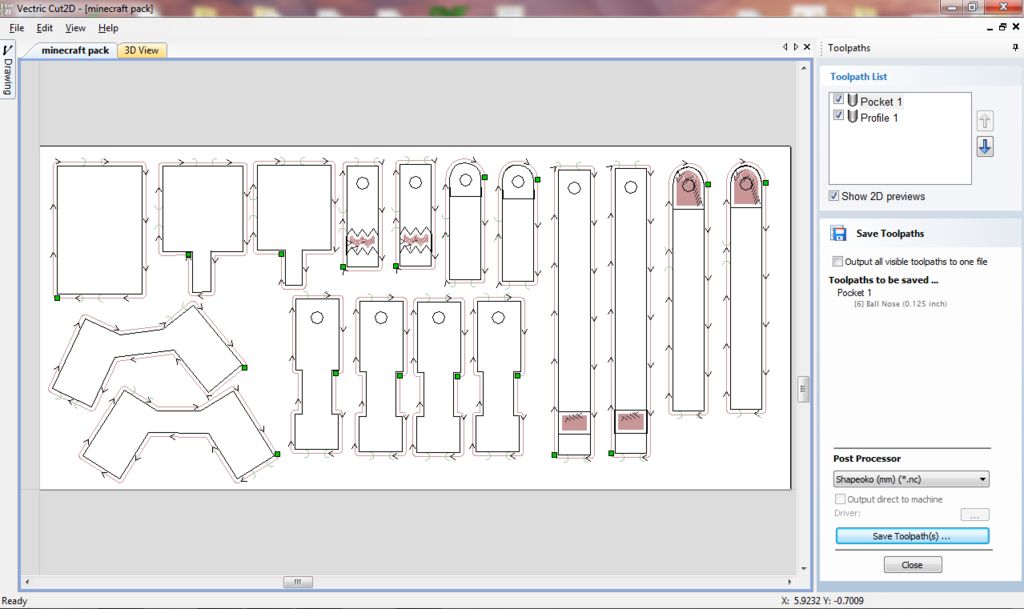This screenshot has height=609, width=1024.
Task: Open the Post Processor dropdown
Action: coord(910,479)
